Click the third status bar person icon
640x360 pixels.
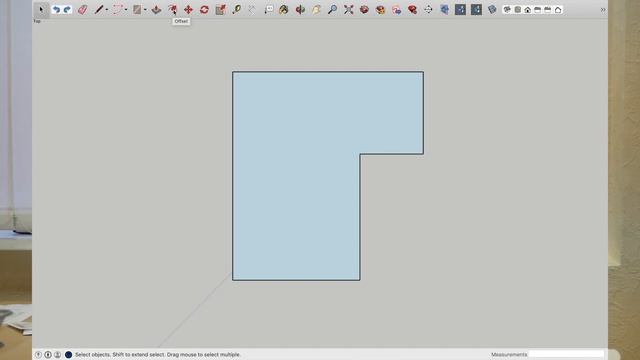(x=58, y=355)
